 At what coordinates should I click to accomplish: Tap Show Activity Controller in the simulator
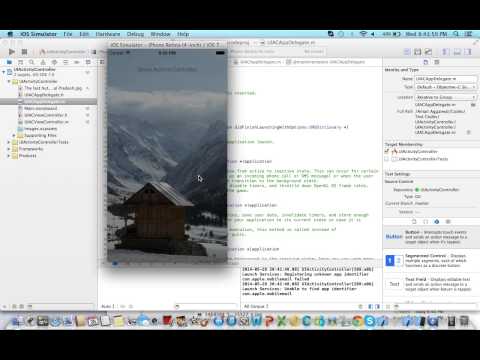click(167, 69)
